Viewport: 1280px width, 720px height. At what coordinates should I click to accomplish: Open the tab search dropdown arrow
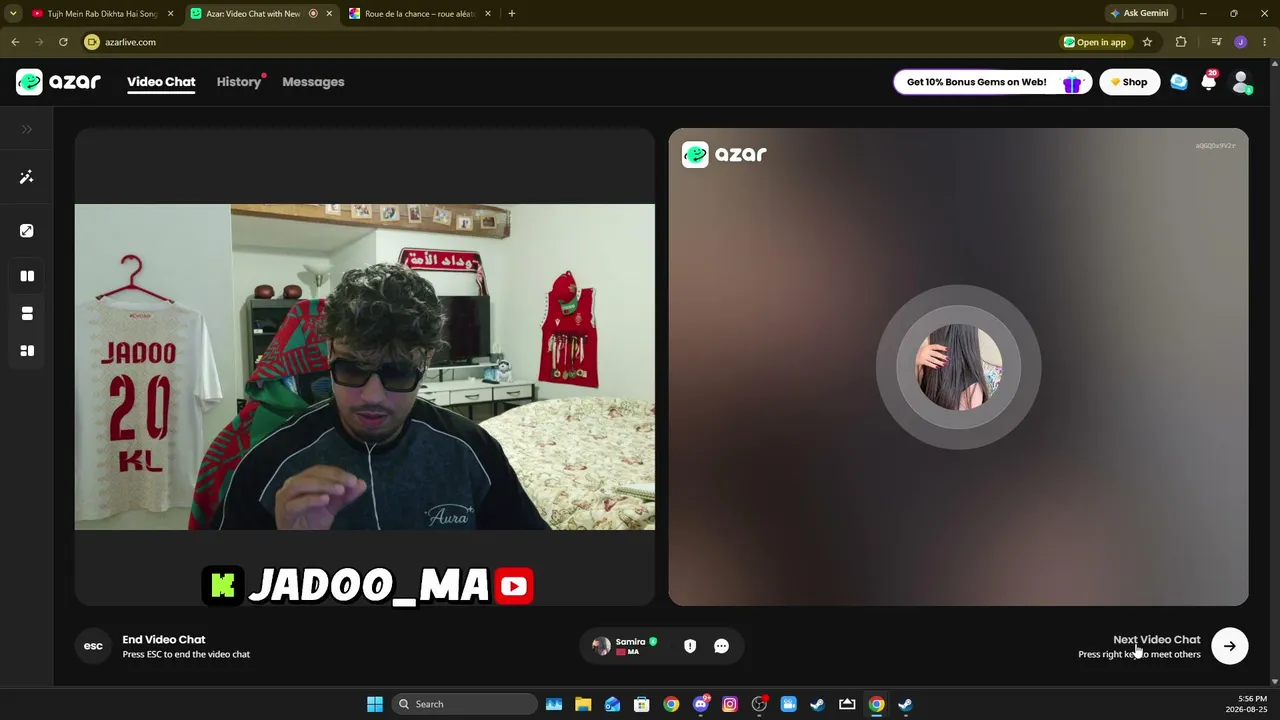point(12,14)
